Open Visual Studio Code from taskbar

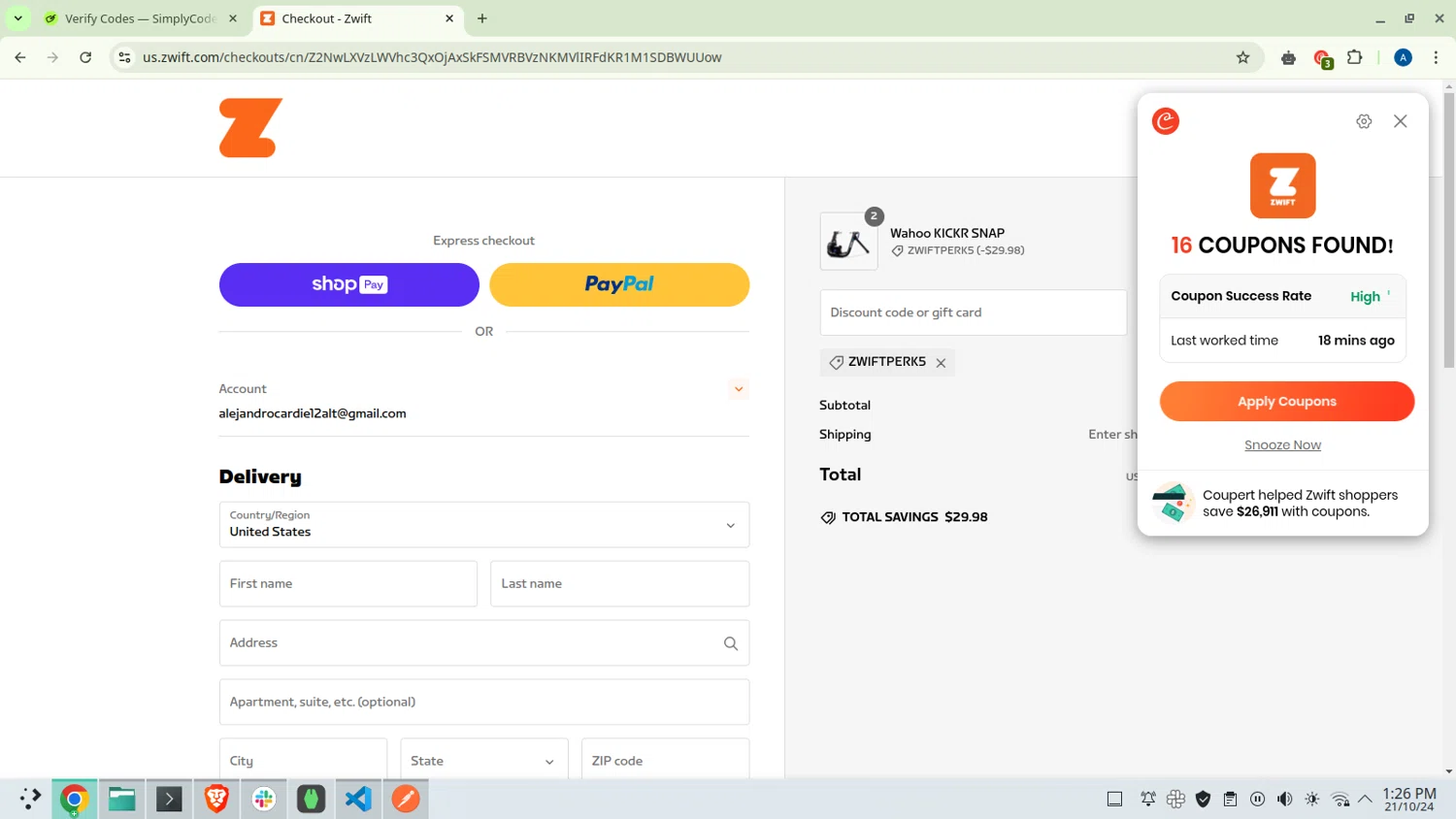point(358,799)
